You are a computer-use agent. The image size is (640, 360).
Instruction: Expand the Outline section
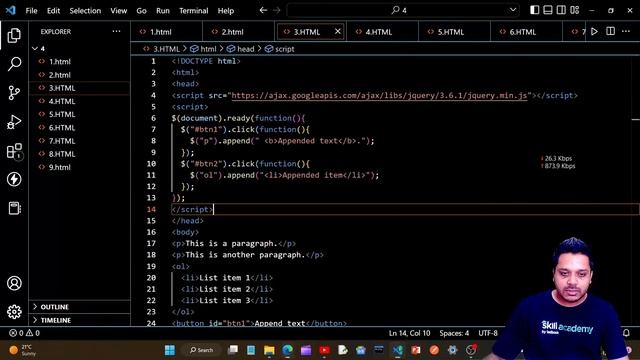coord(54,307)
